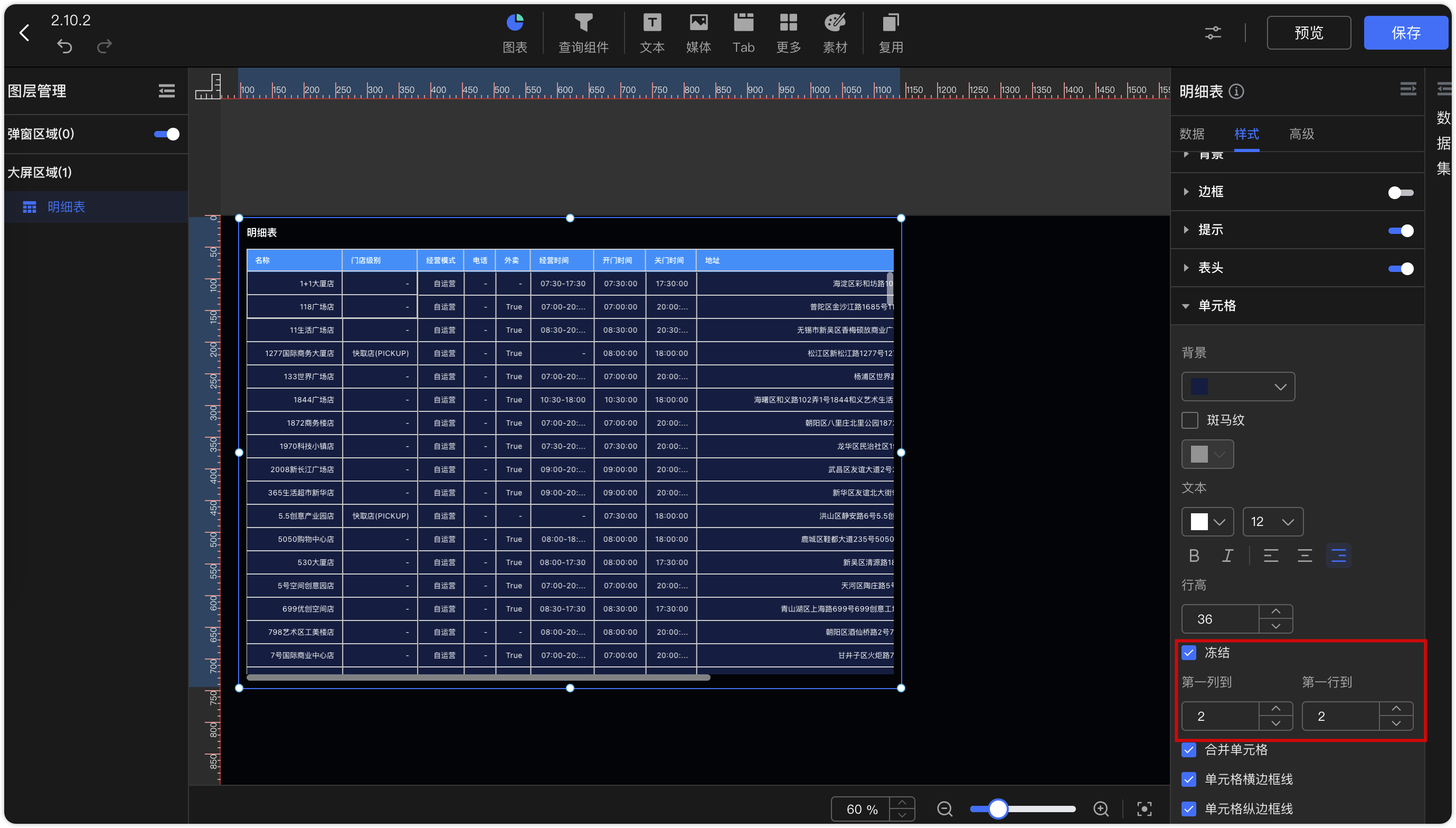The height and width of the screenshot is (828, 1456).
Task: Click the 预览 preview button
Action: (x=1308, y=33)
